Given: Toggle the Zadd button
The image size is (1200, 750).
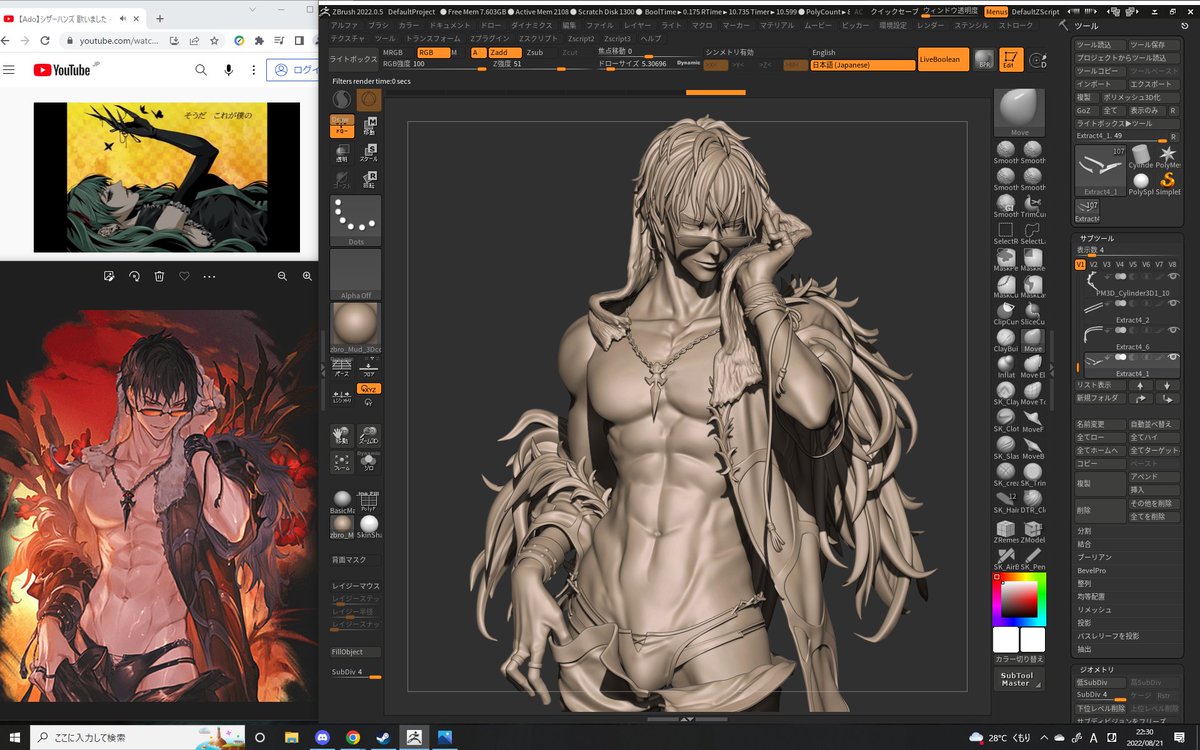Looking at the screenshot, I should (504, 52).
